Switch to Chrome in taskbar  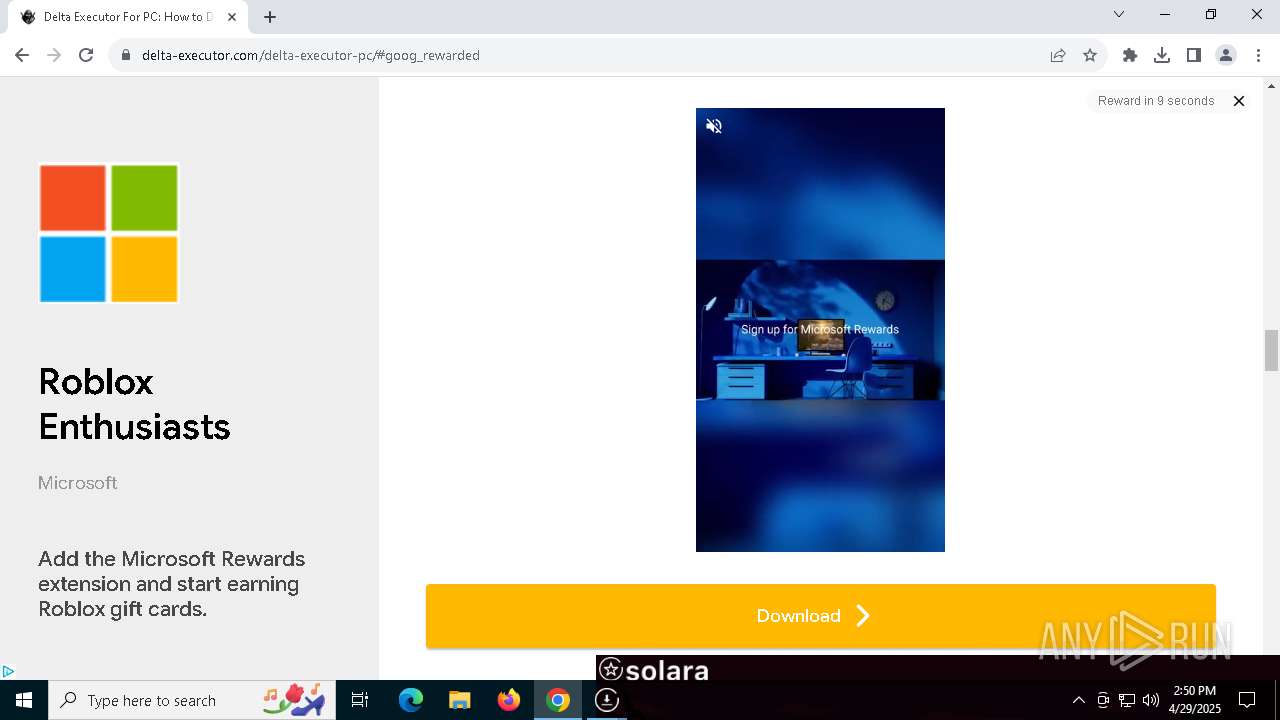pos(558,700)
